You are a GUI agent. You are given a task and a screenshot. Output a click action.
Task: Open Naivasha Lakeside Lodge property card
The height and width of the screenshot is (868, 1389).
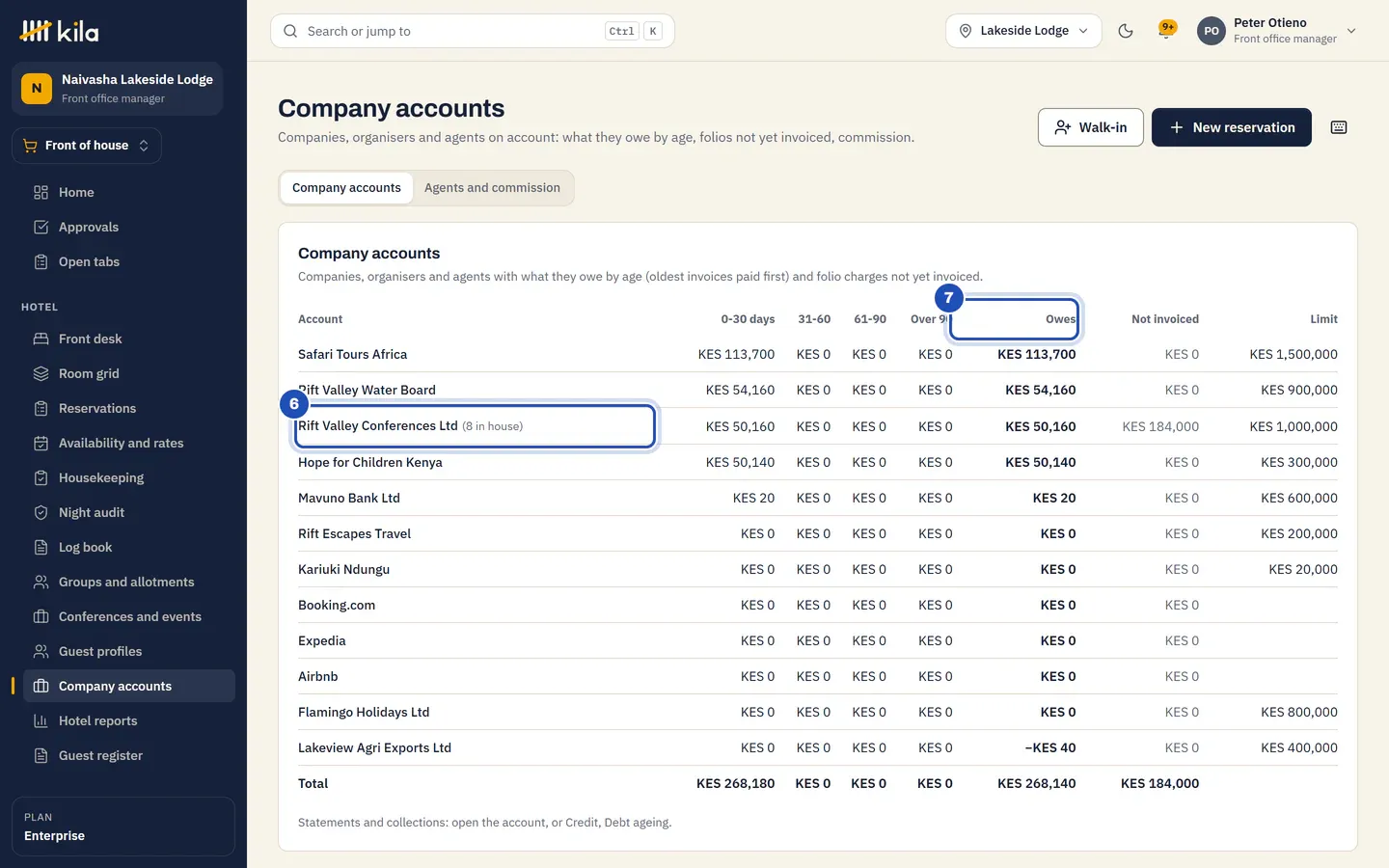point(117,89)
